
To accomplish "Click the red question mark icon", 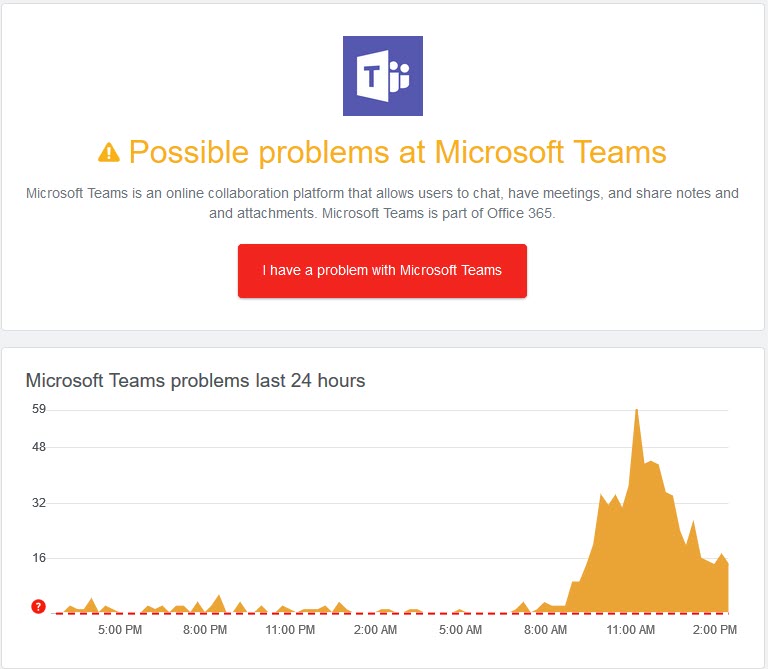I will [x=39, y=606].
